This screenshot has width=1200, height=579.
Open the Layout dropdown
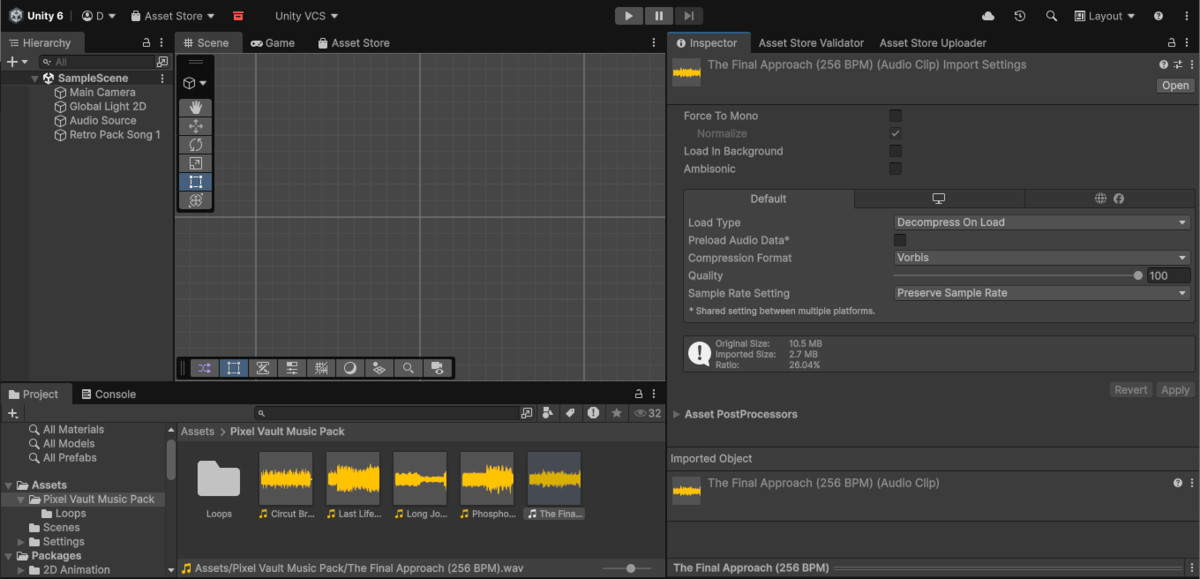click(1104, 16)
